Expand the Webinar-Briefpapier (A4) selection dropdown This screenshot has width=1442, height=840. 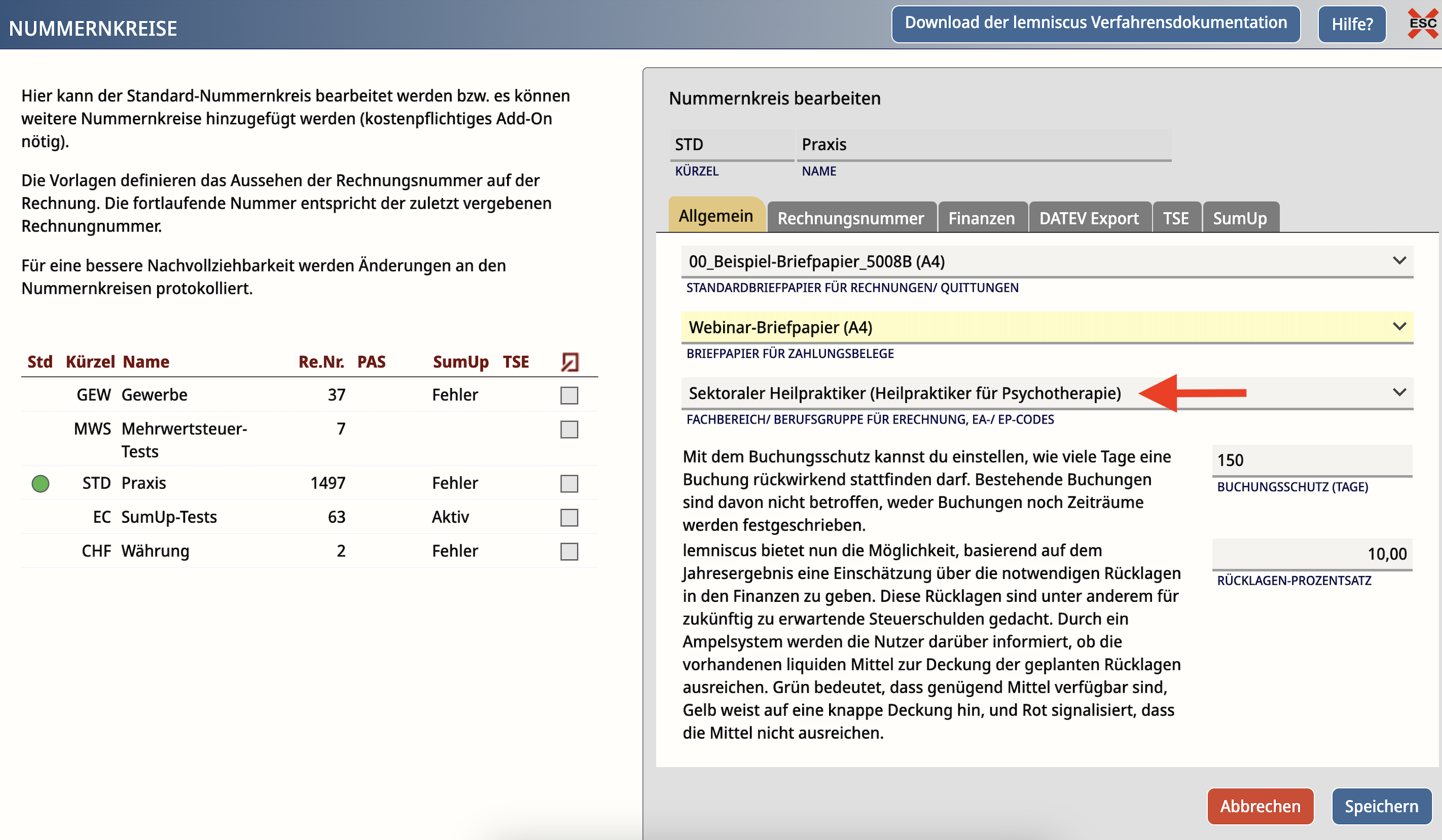(x=1400, y=326)
